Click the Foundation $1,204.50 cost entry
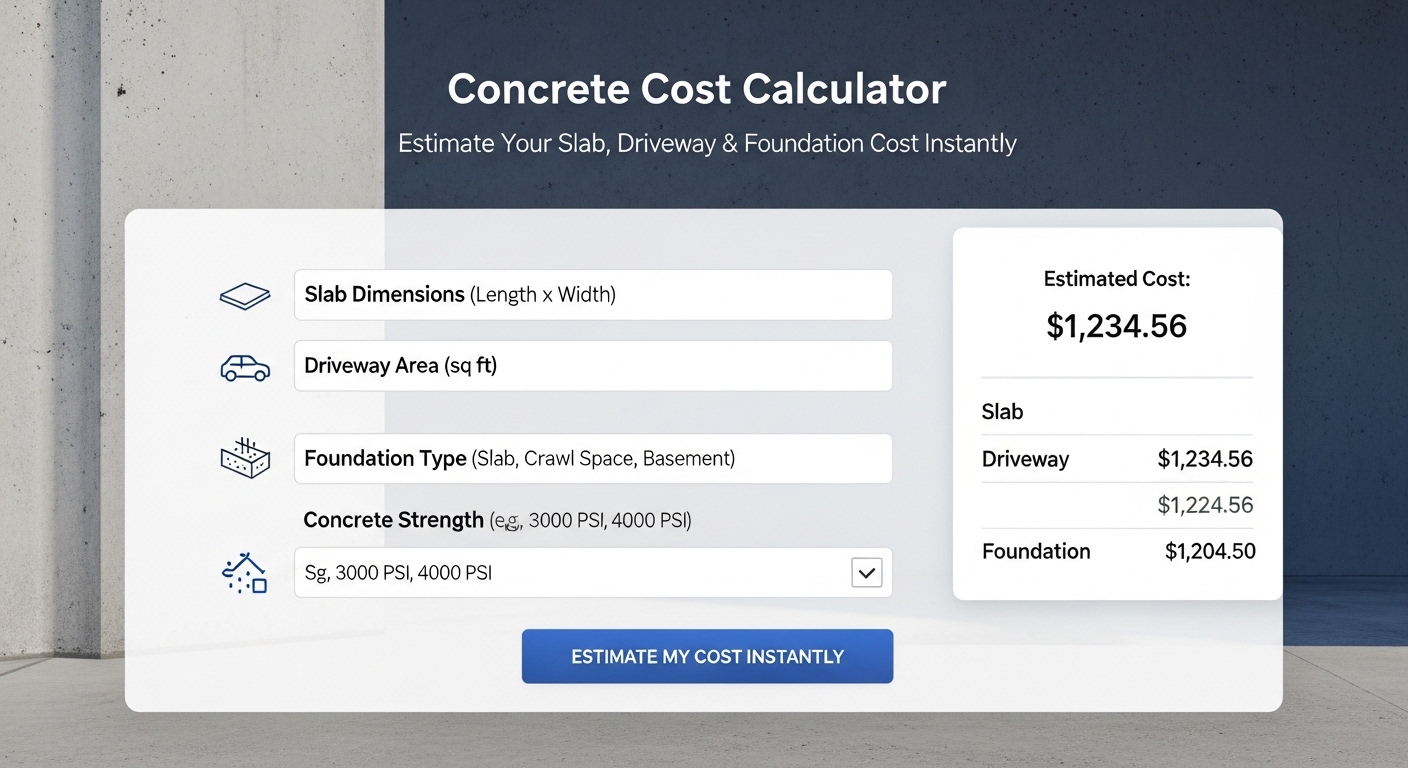This screenshot has width=1408, height=768. pyautogui.click(x=1117, y=551)
